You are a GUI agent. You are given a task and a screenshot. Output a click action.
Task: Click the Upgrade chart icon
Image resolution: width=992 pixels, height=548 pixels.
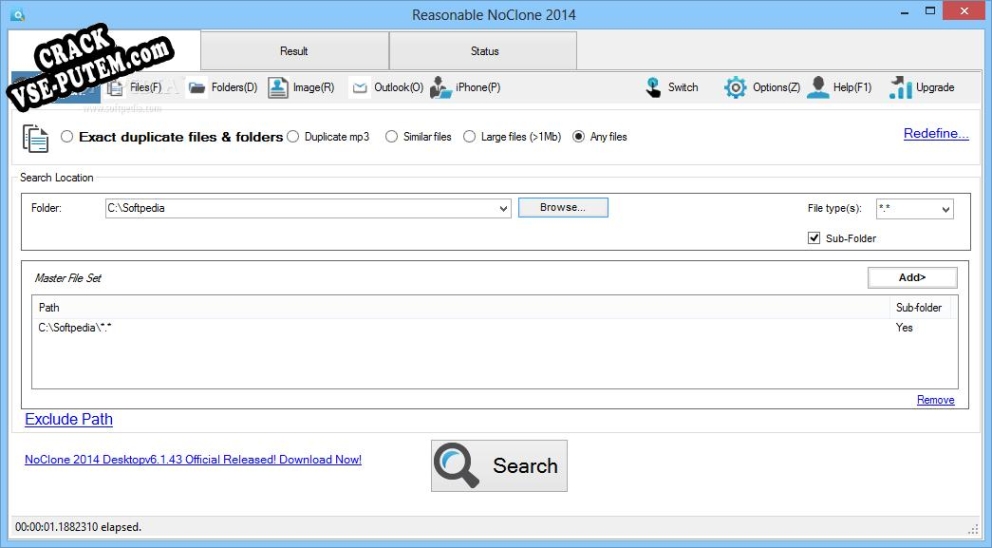[x=900, y=87]
